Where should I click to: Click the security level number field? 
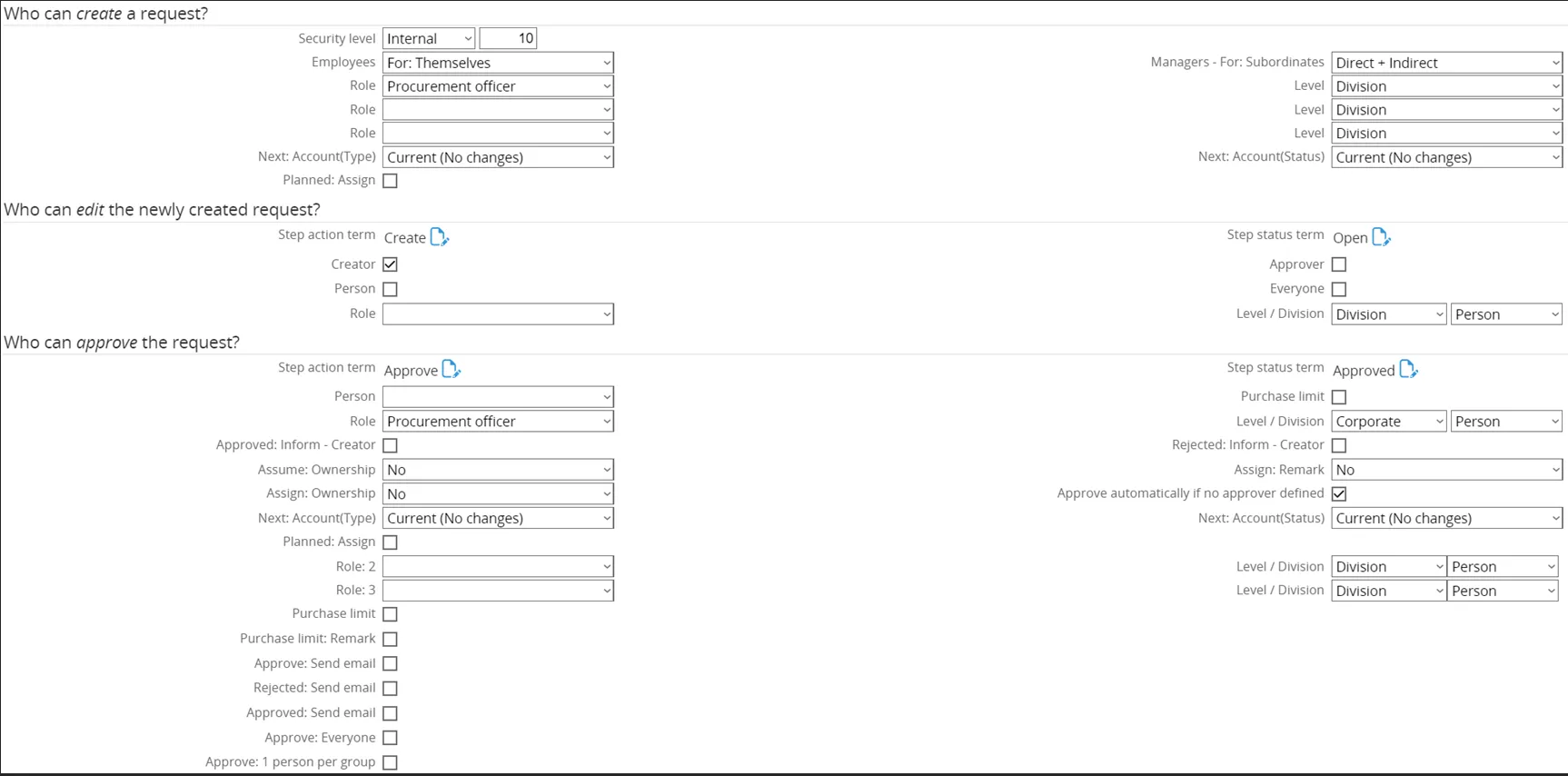[x=508, y=38]
